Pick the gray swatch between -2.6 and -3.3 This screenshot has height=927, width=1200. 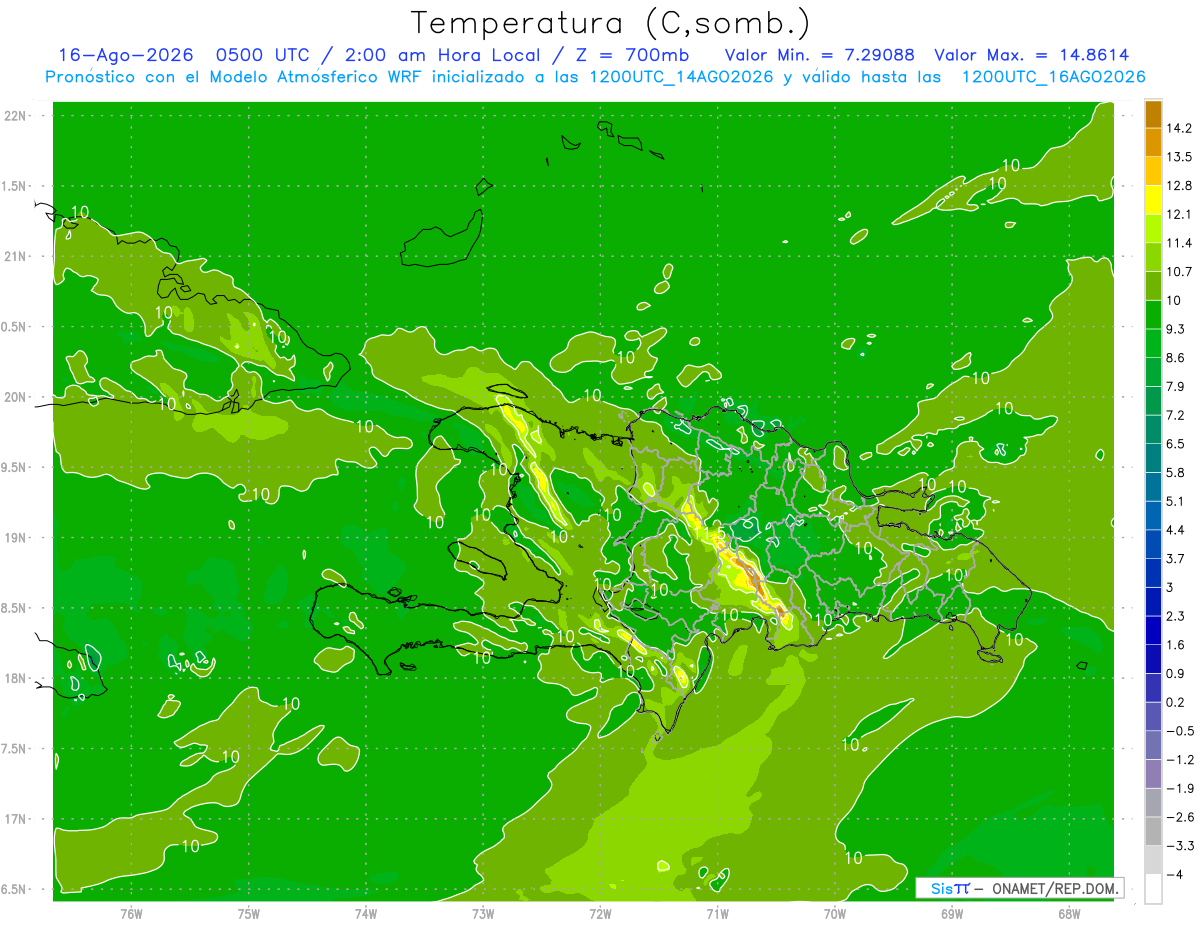coord(1153,831)
